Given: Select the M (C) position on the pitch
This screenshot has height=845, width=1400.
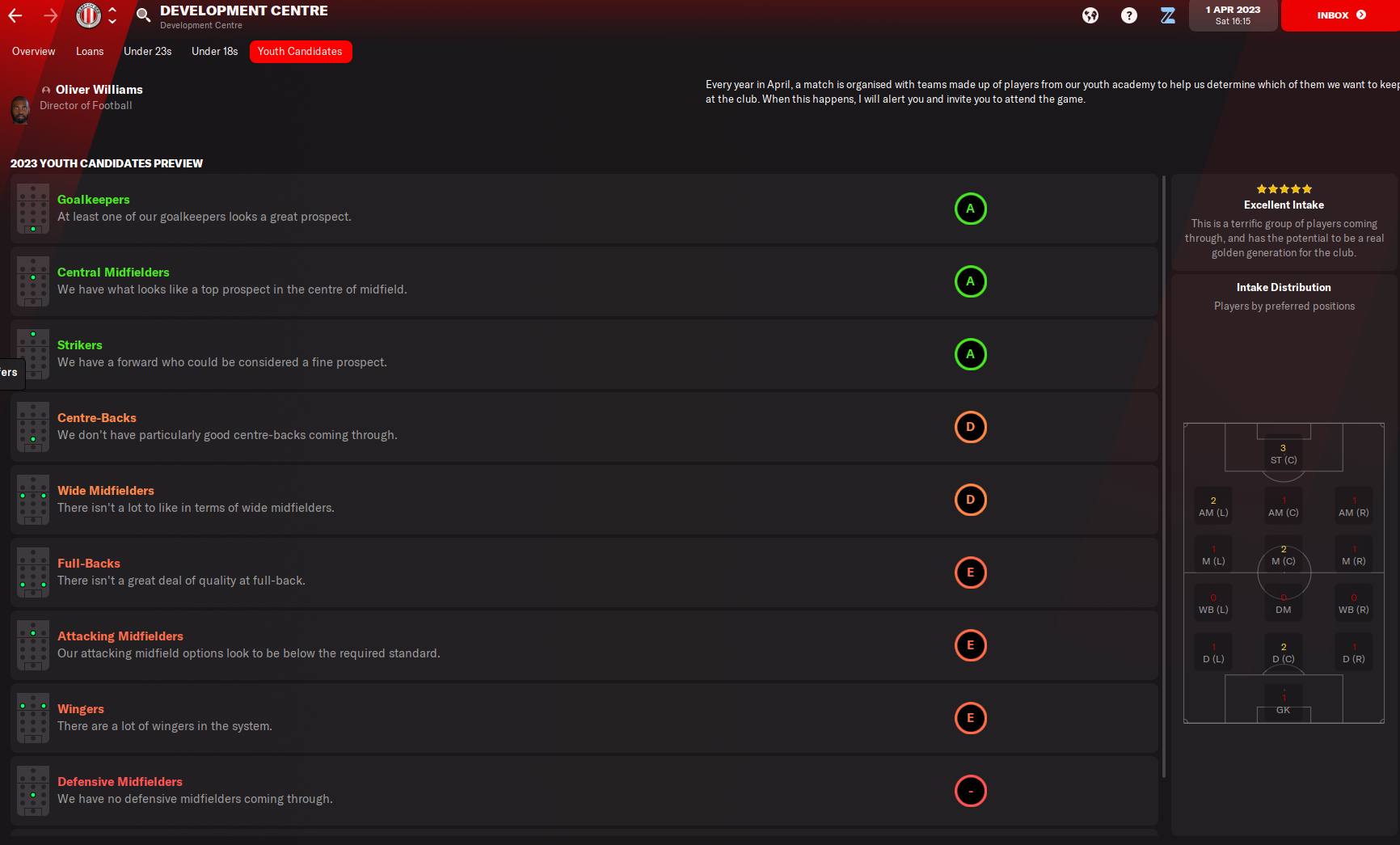Looking at the screenshot, I should point(1284,555).
